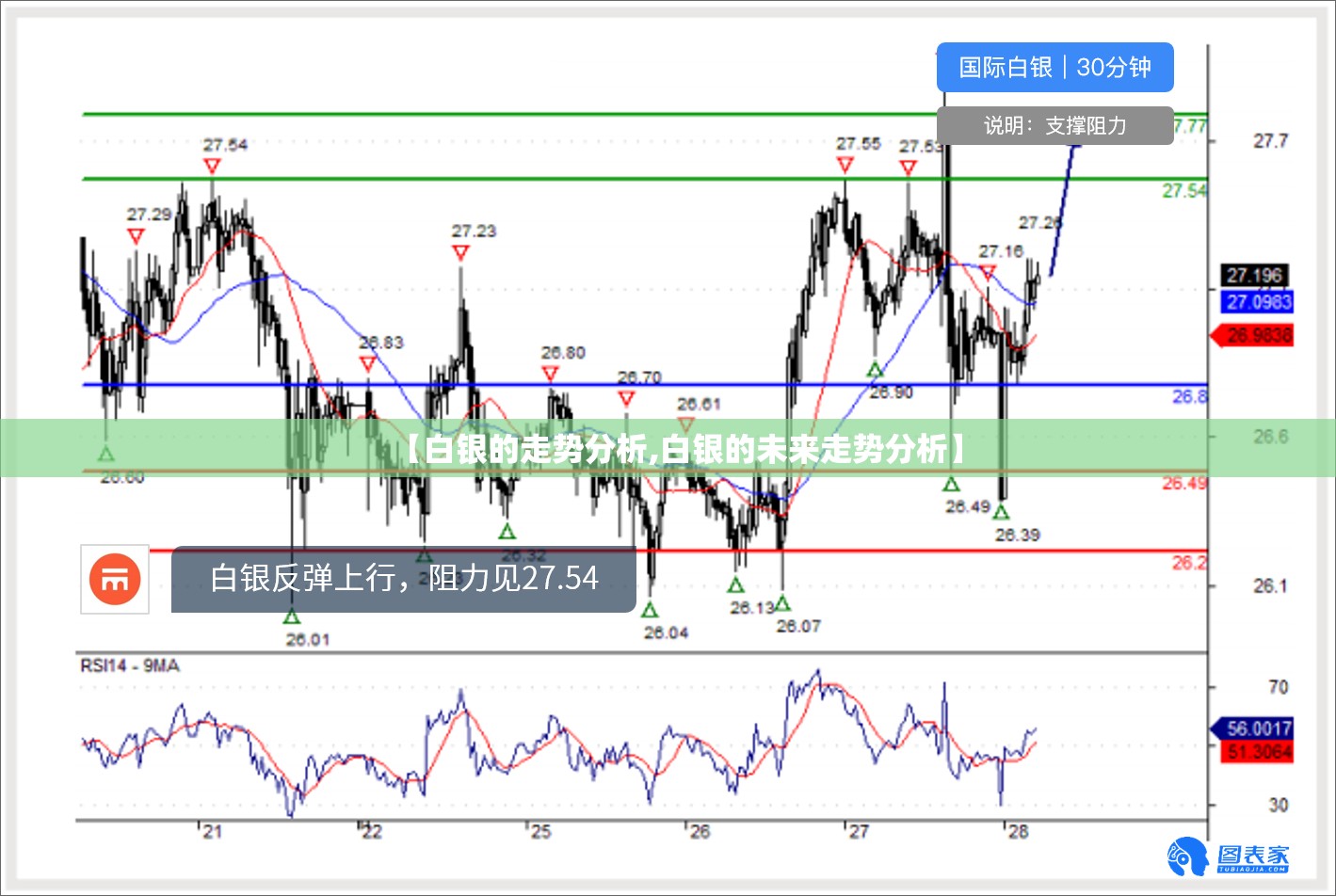Click date label 28 on time axis
Viewport: 1336px width, 896px height.
point(1018,831)
